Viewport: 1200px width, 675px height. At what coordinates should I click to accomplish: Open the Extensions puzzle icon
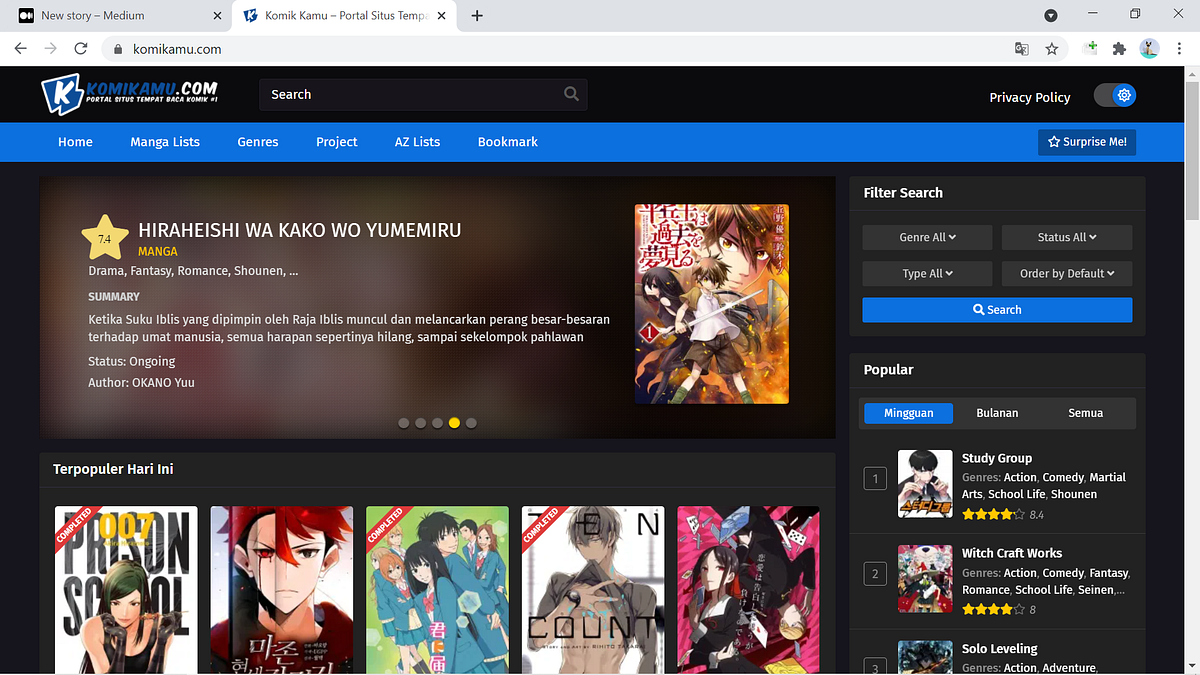1119,48
